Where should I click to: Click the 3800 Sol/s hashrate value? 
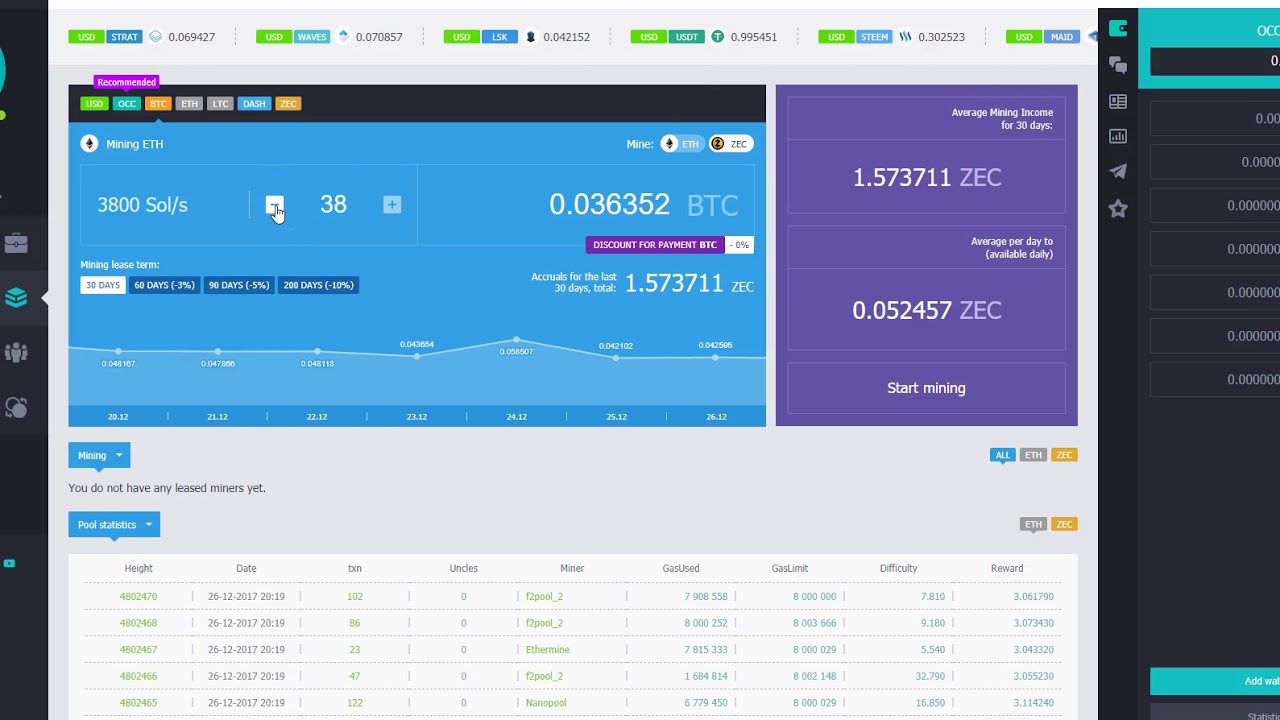coord(142,205)
